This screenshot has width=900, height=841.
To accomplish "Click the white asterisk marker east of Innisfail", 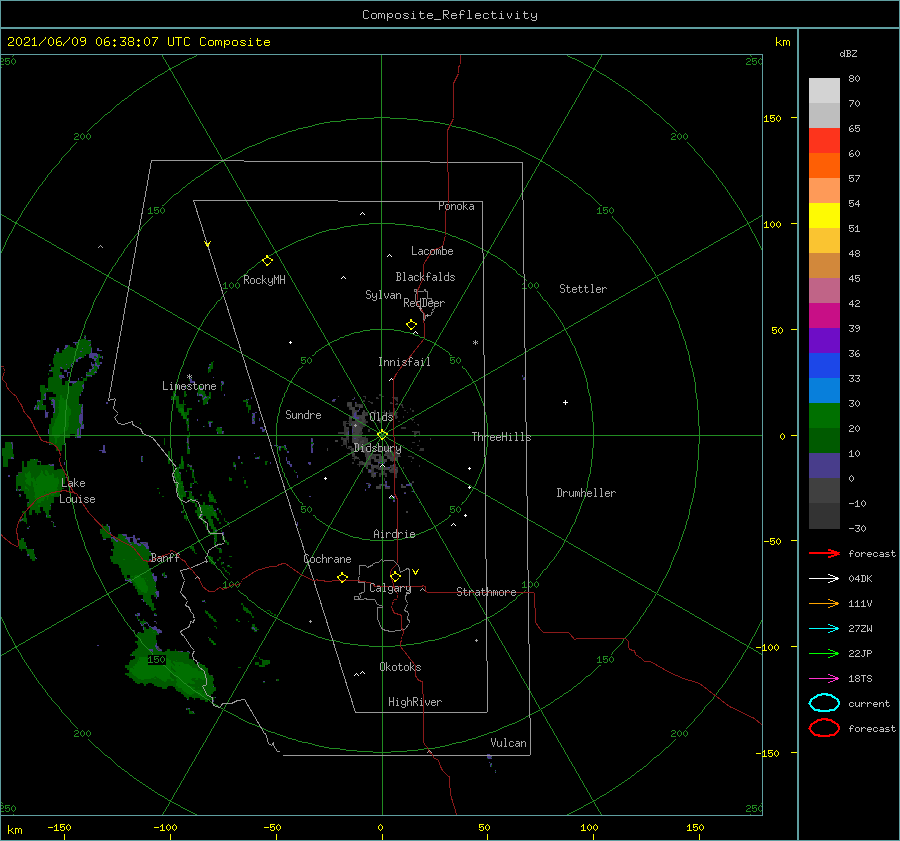I will [x=475, y=343].
